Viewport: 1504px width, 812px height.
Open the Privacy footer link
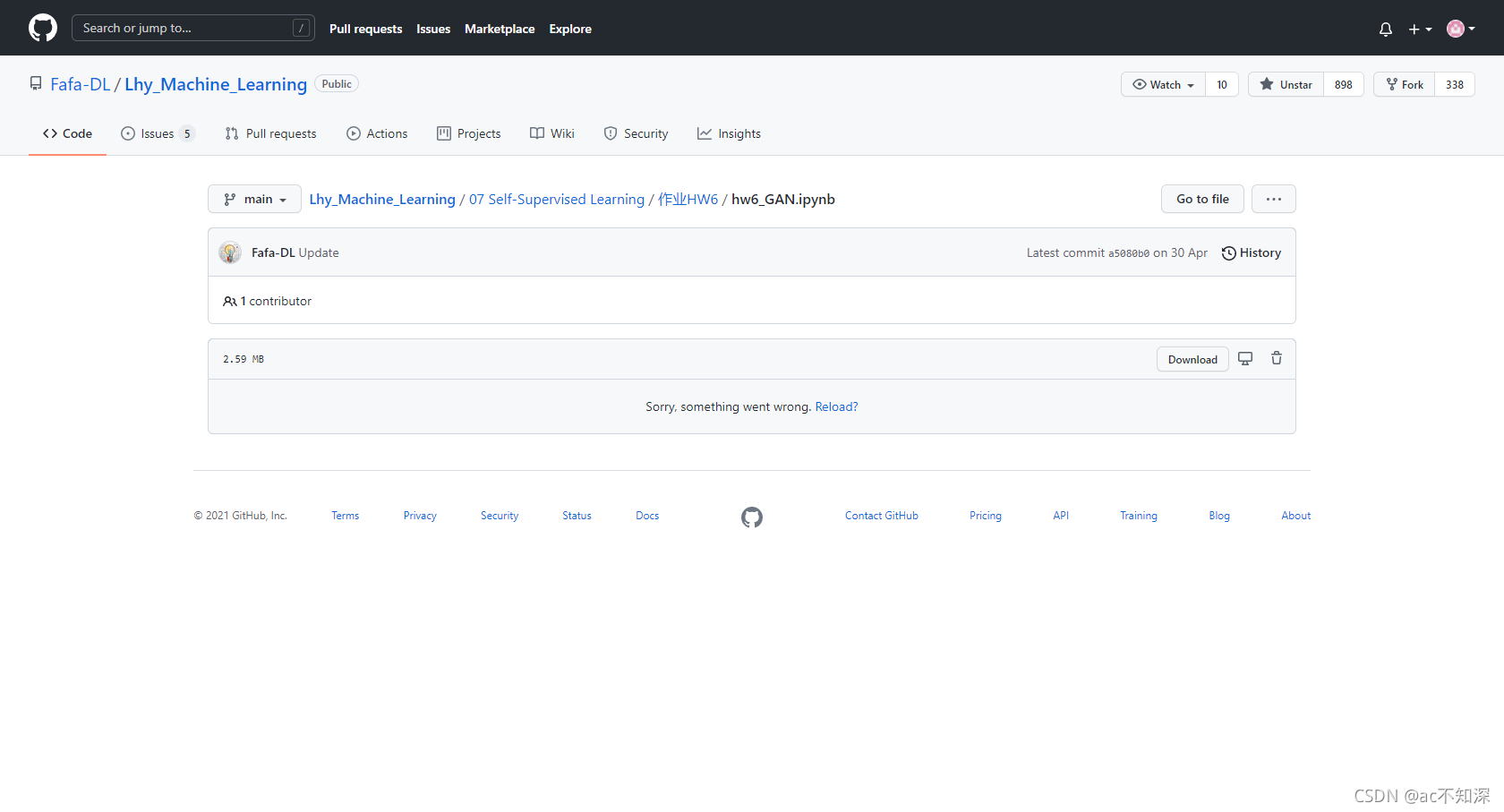click(x=420, y=516)
